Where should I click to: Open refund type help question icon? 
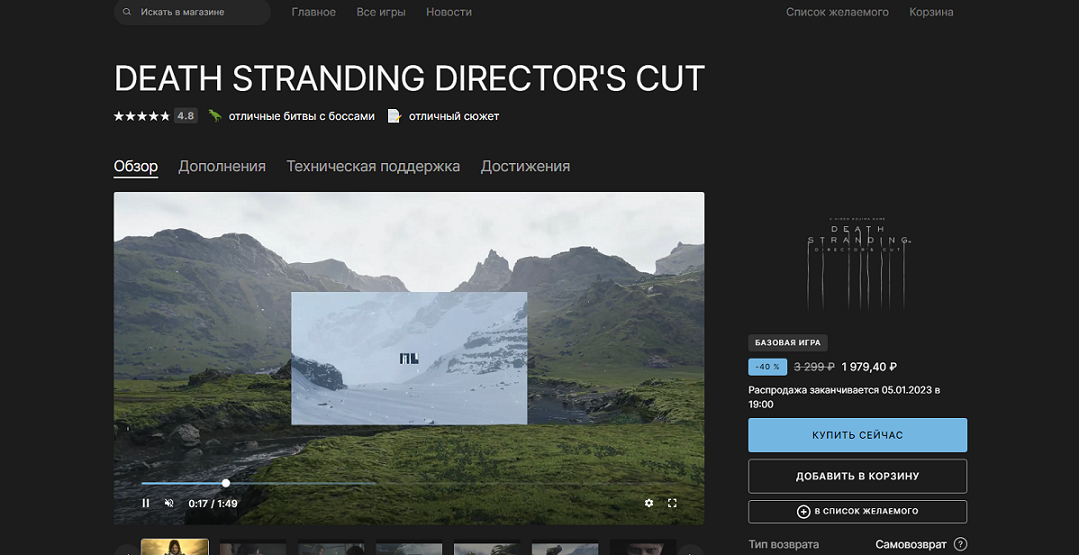(x=961, y=545)
